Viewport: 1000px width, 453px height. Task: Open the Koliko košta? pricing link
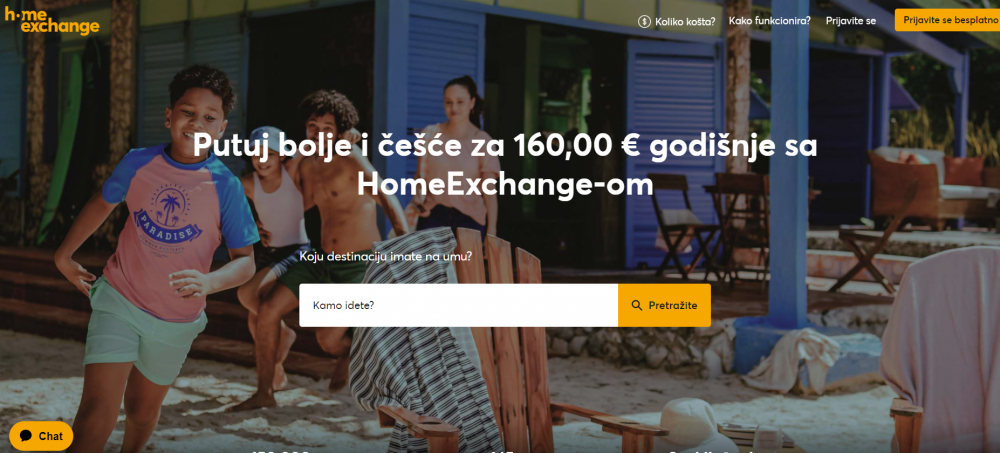(685, 21)
